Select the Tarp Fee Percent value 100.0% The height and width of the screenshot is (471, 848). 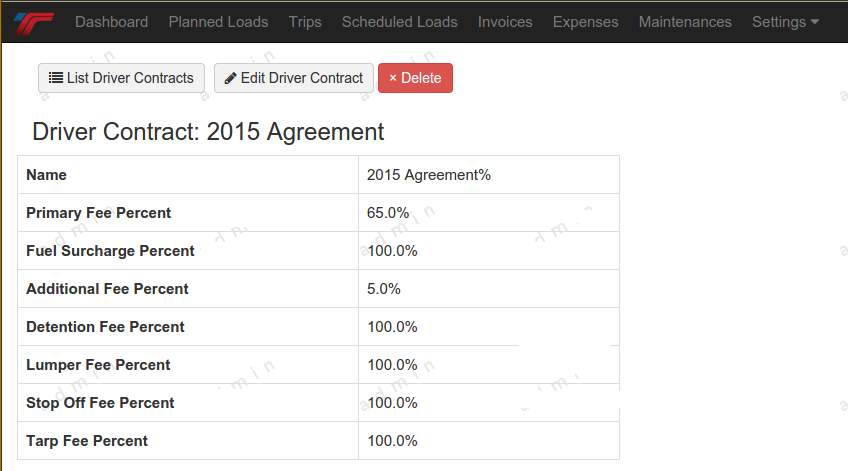[x=392, y=441]
